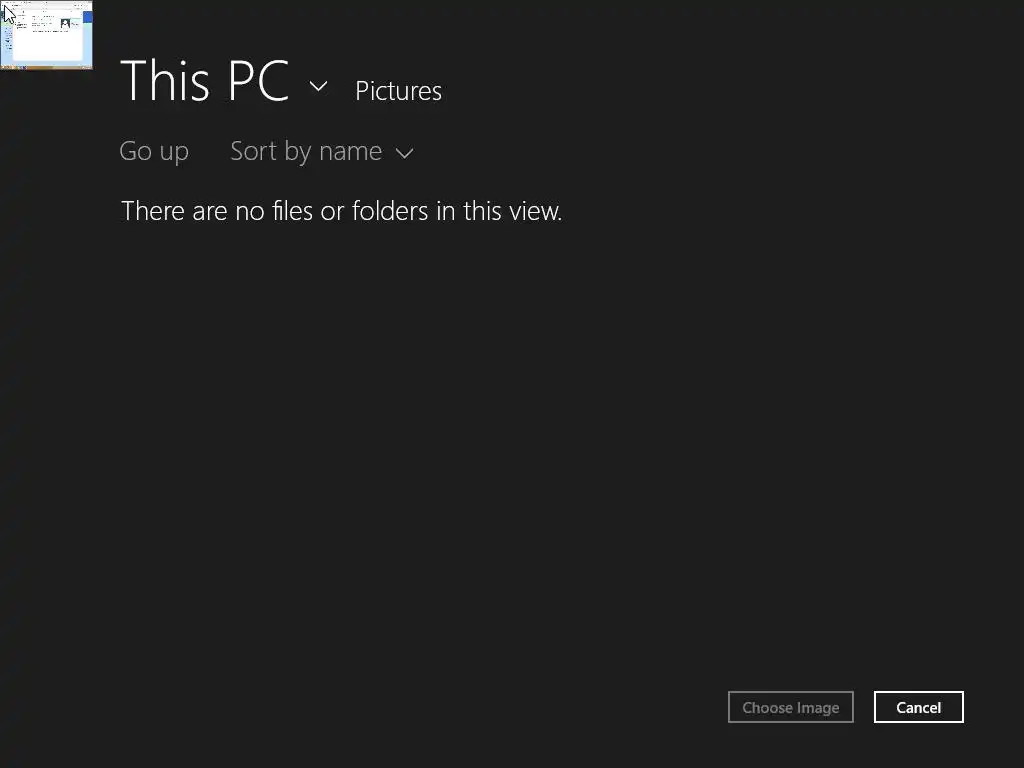The width and height of the screenshot is (1024, 768).
Task: Change file sorting via sort arrow
Action: click(x=404, y=153)
